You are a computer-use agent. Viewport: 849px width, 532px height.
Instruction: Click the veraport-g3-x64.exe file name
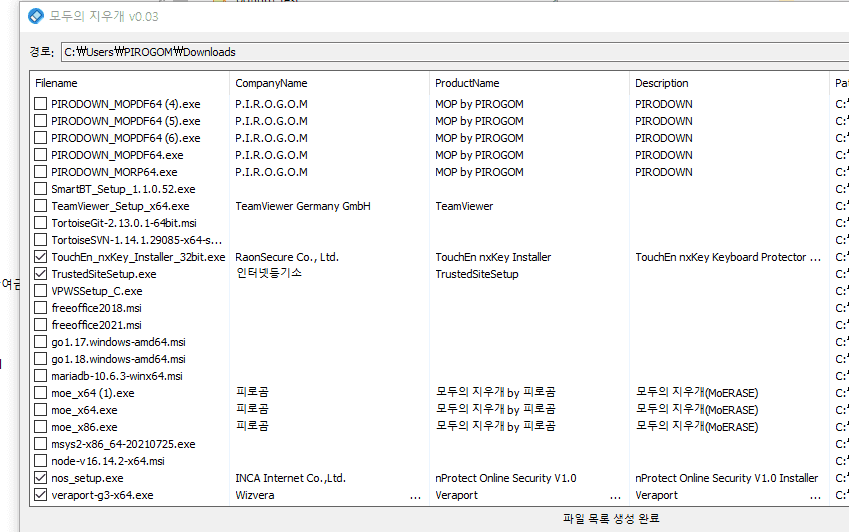102,495
